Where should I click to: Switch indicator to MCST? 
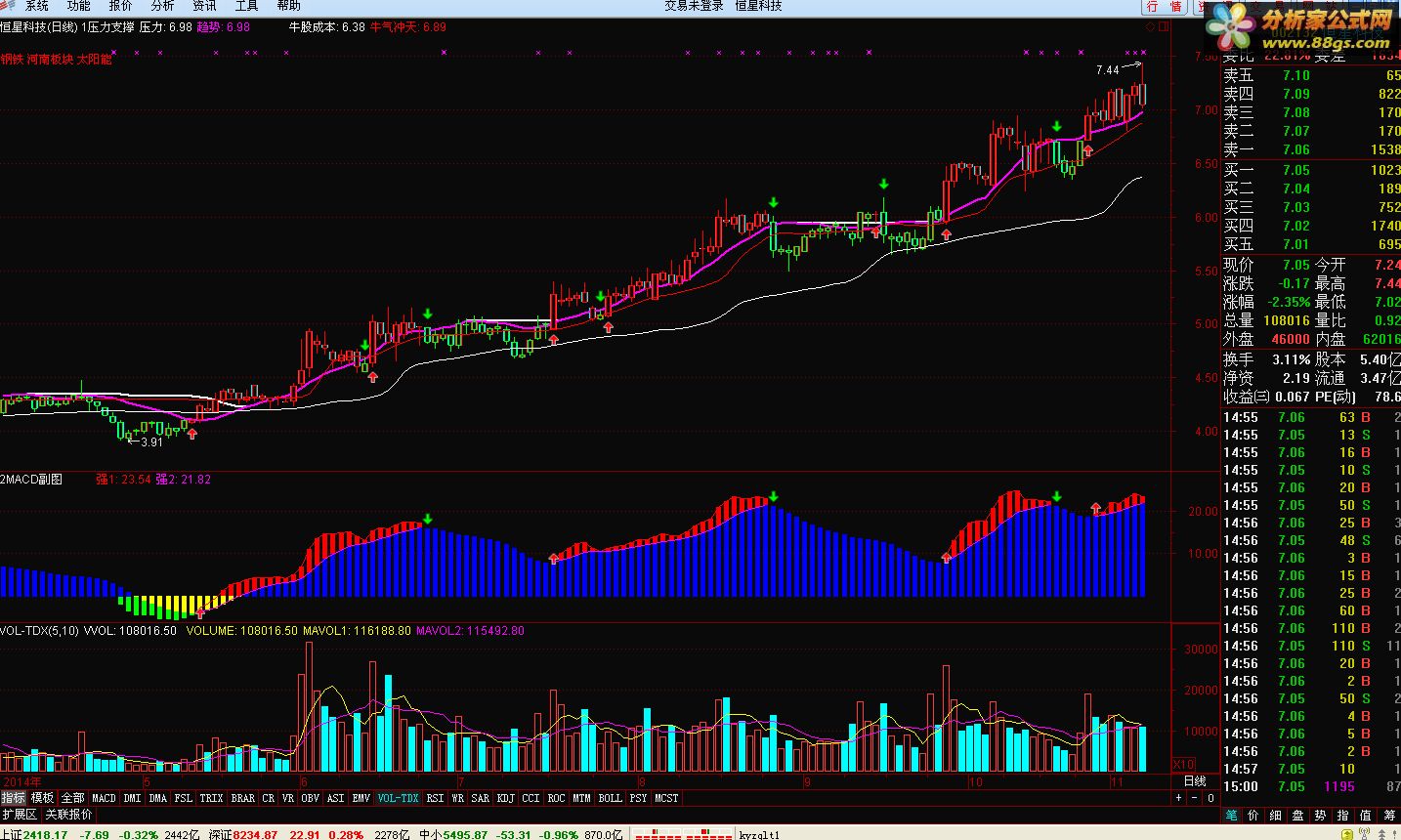point(666,798)
